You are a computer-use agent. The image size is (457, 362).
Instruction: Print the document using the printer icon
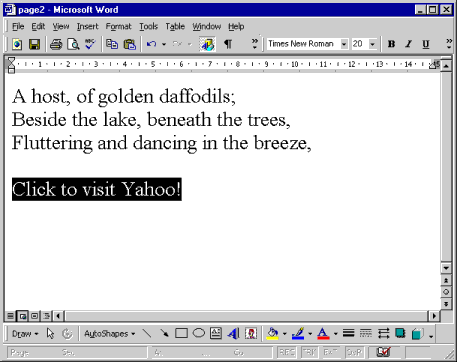click(56, 44)
